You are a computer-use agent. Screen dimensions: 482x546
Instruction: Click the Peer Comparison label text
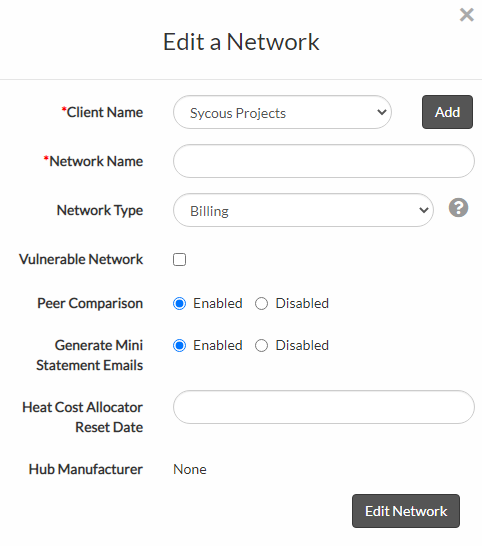point(90,303)
